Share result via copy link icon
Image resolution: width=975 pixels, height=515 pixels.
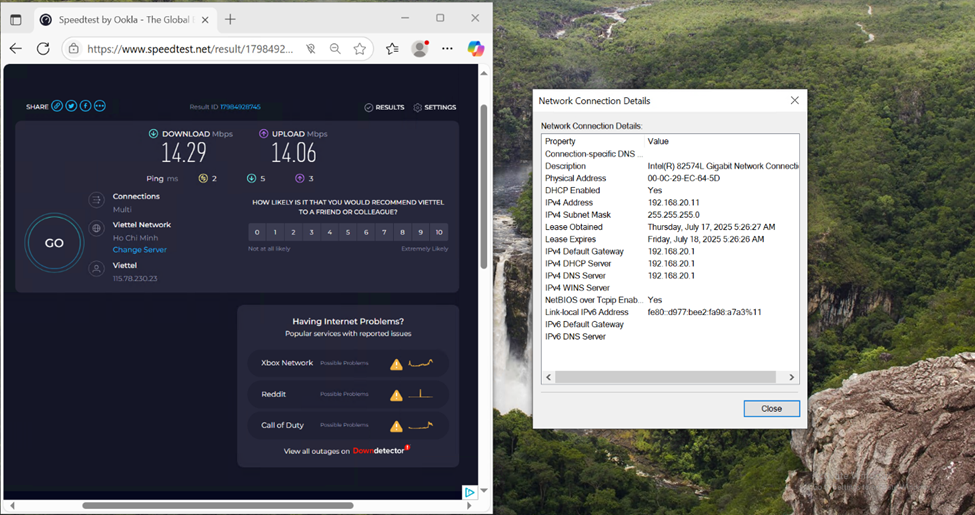click(57, 106)
